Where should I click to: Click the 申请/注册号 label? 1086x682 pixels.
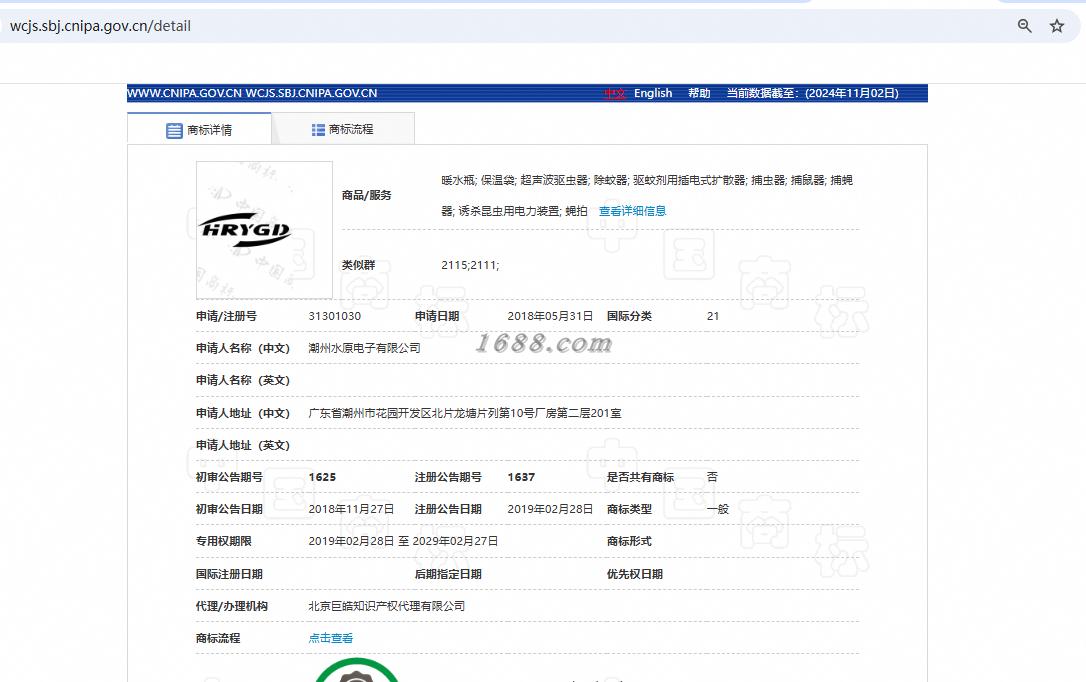point(226,316)
